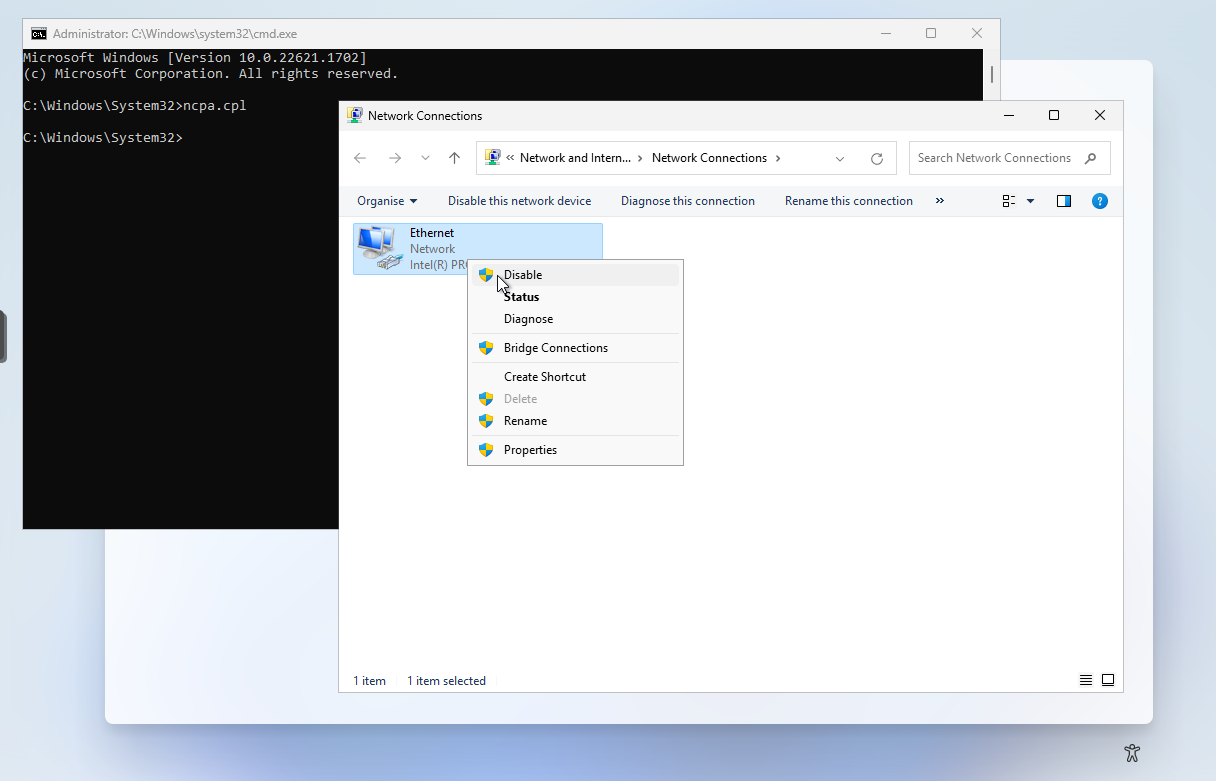Click Disable this network device
1216x781 pixels.
pyautogui.click(x=519, y=201)
